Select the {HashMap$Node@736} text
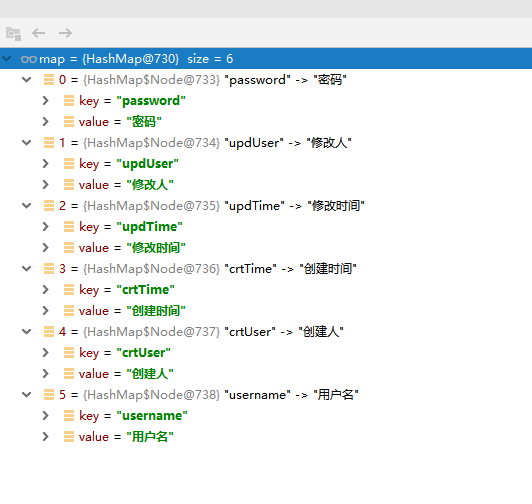This screenshot has height=504, width=532. click(x=151, y=269)
